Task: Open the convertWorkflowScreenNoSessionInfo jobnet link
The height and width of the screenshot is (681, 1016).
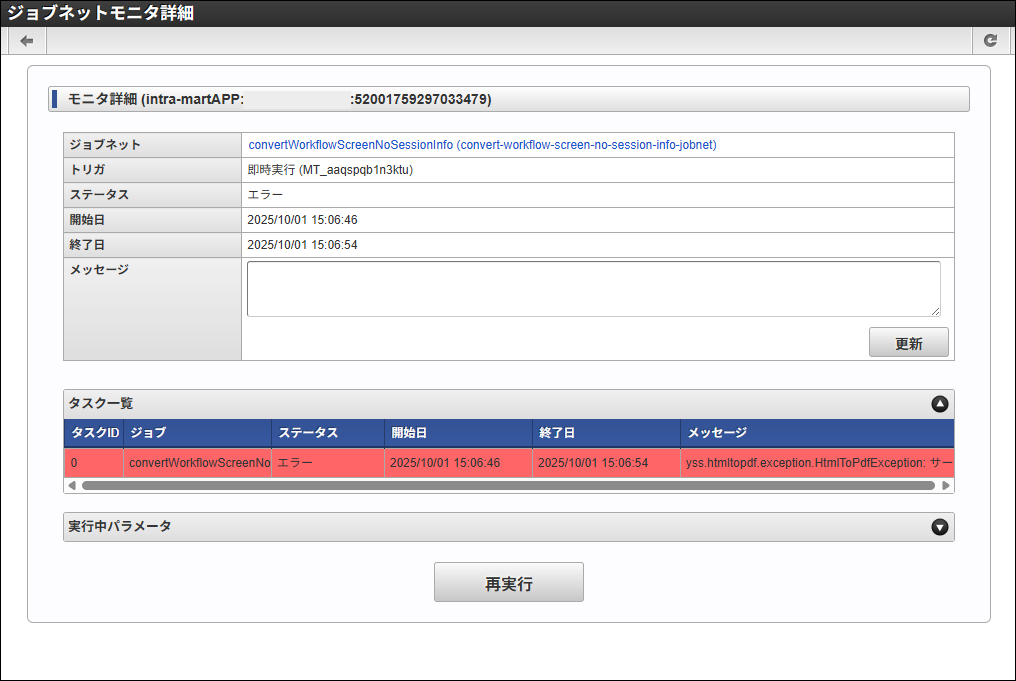Action: coord(482,144)
